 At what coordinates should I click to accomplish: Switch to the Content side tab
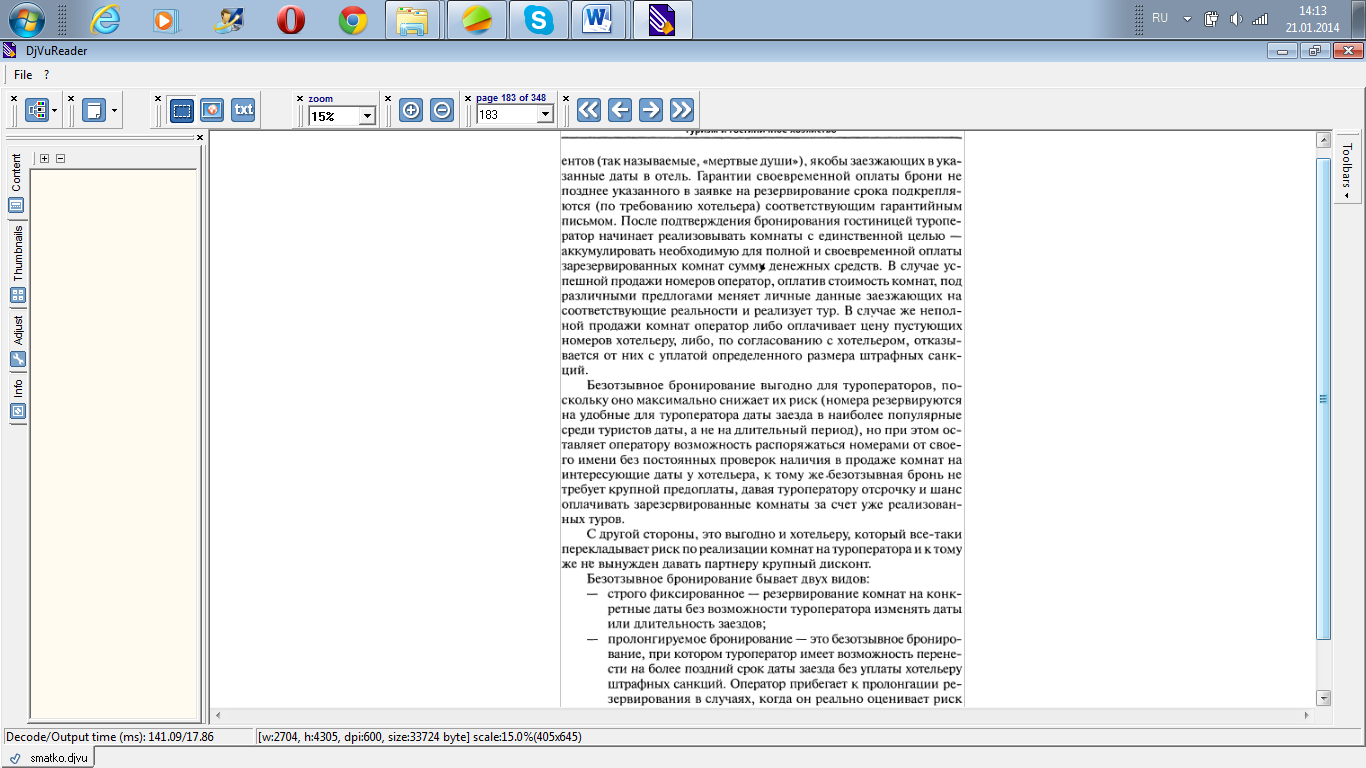pyautogui.click(x=17, y=185)
